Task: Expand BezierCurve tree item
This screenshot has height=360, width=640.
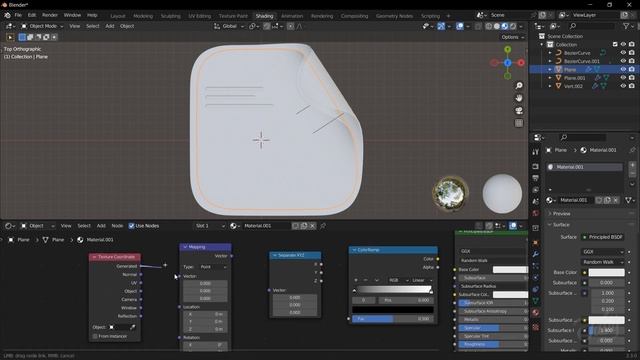Action: point(550,53)
